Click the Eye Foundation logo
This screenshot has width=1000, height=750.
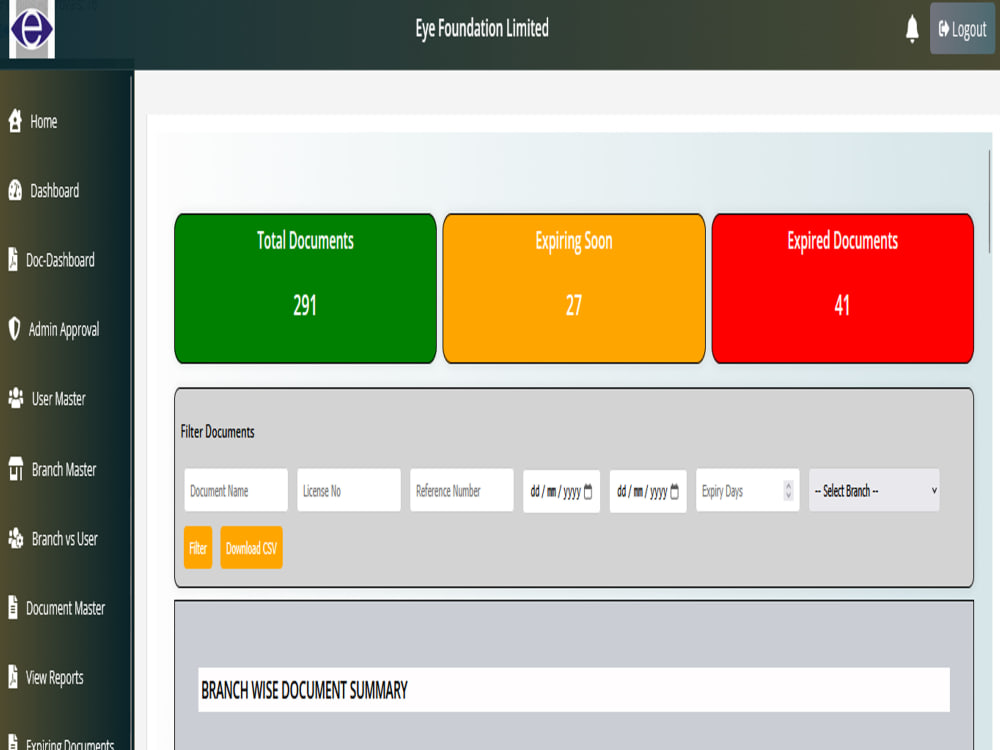[x=32, y=29]
